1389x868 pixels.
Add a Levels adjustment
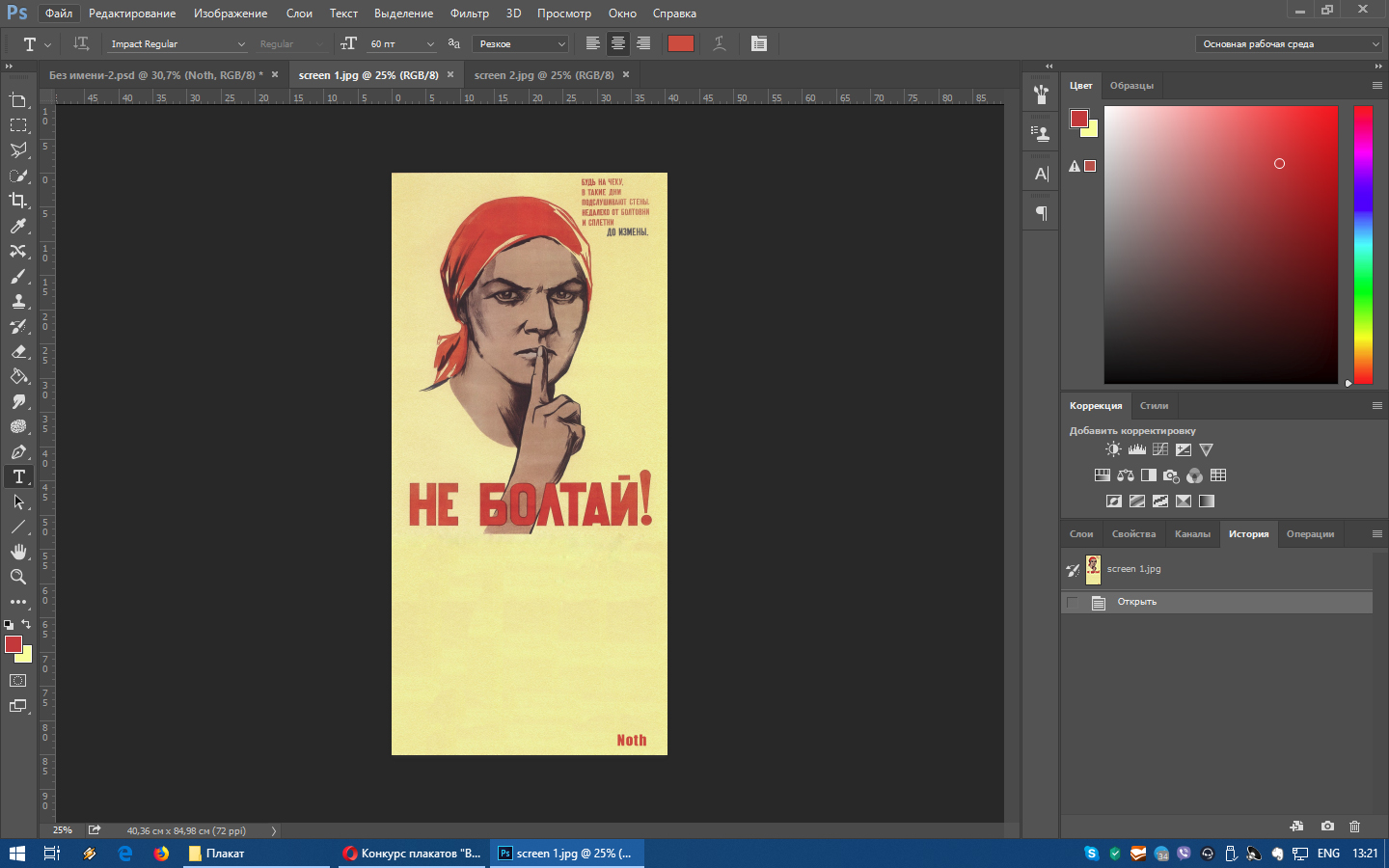(1137, 449)
